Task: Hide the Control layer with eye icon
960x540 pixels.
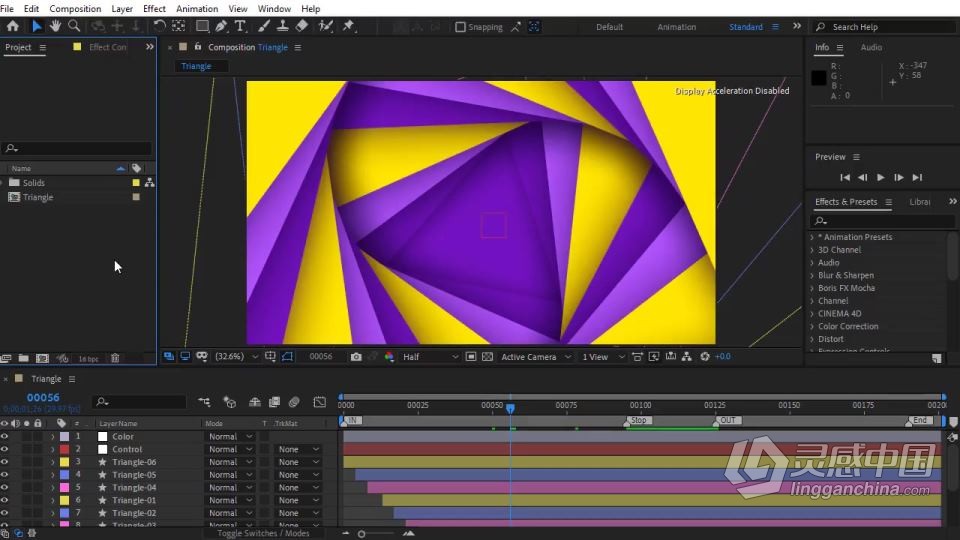Action: [x=4, y=449]
